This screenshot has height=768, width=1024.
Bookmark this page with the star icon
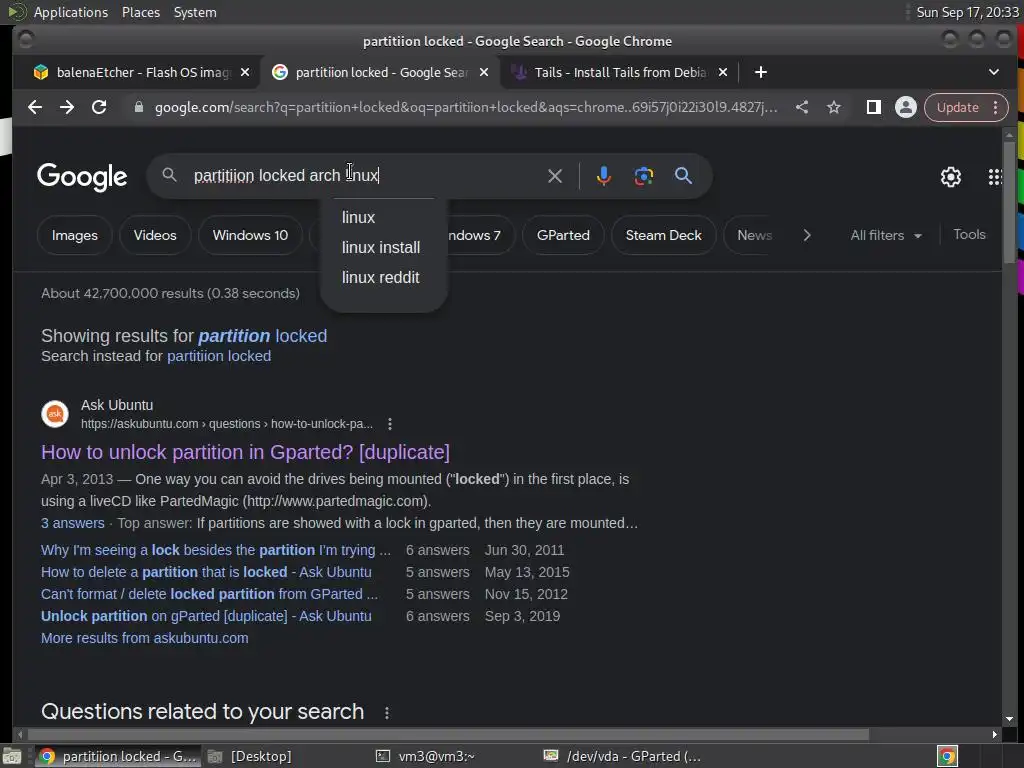coord(834,107)
